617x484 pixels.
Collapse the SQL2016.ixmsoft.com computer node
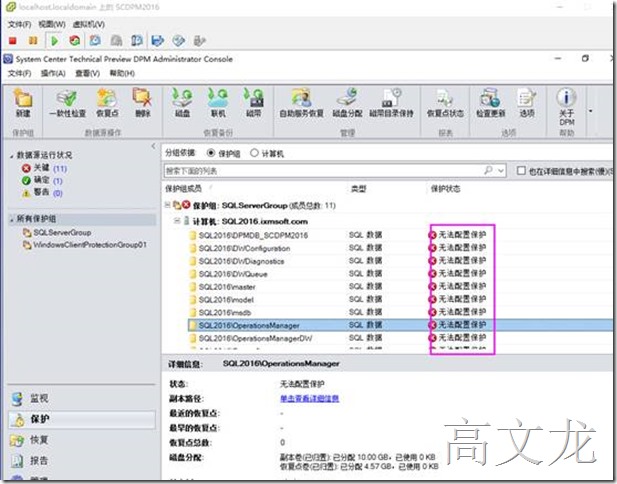(177, 221)
